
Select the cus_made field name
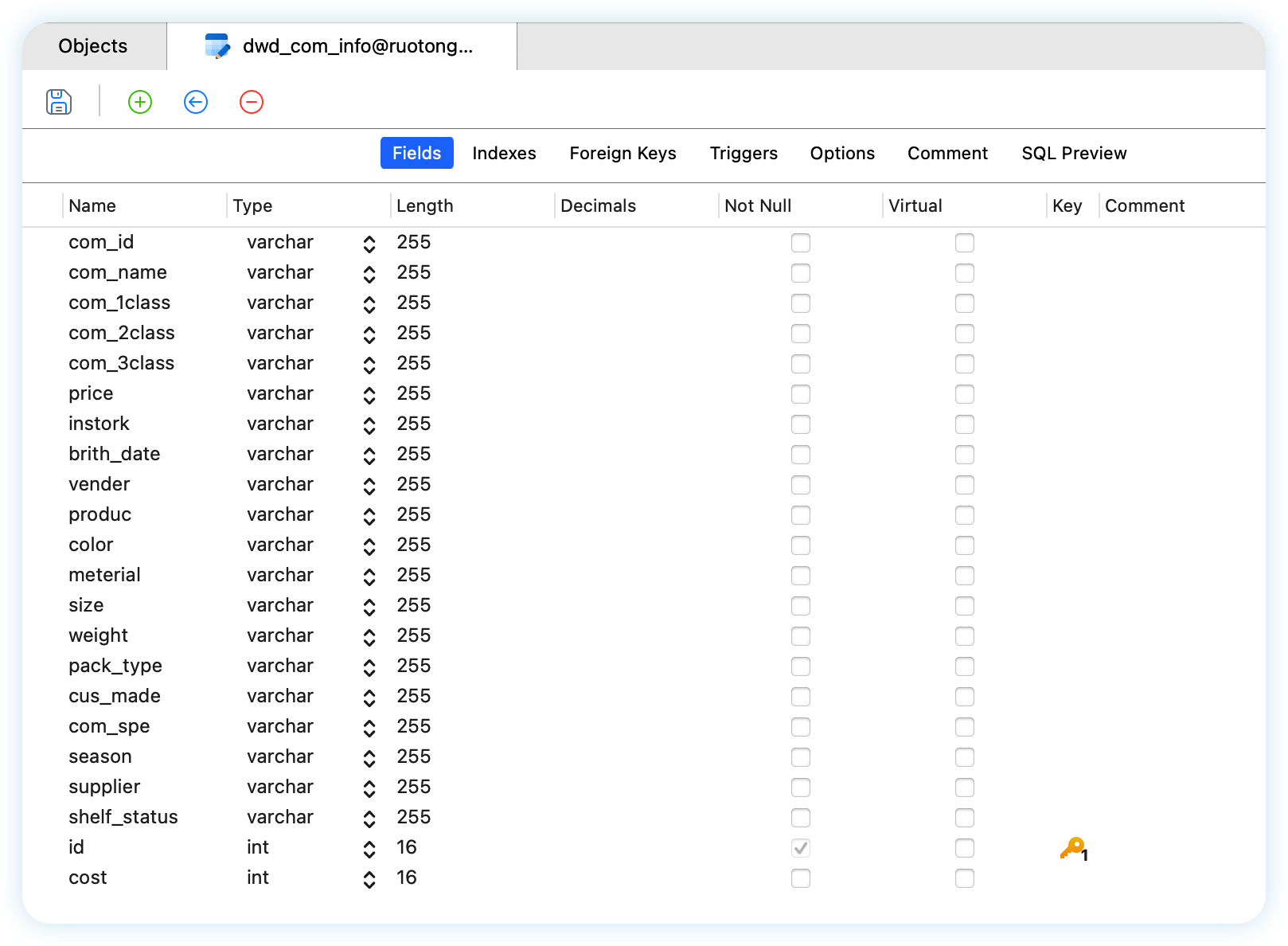[x=115, y=696]
